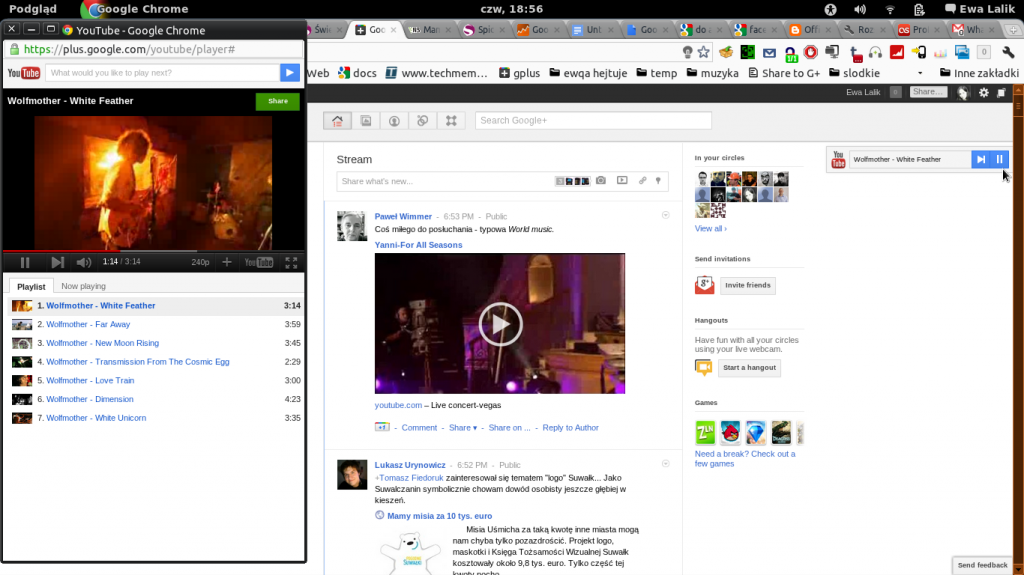This screenshot has width=1024, height=575.
Task: Click Send feedback button
Action: point(982,565)
